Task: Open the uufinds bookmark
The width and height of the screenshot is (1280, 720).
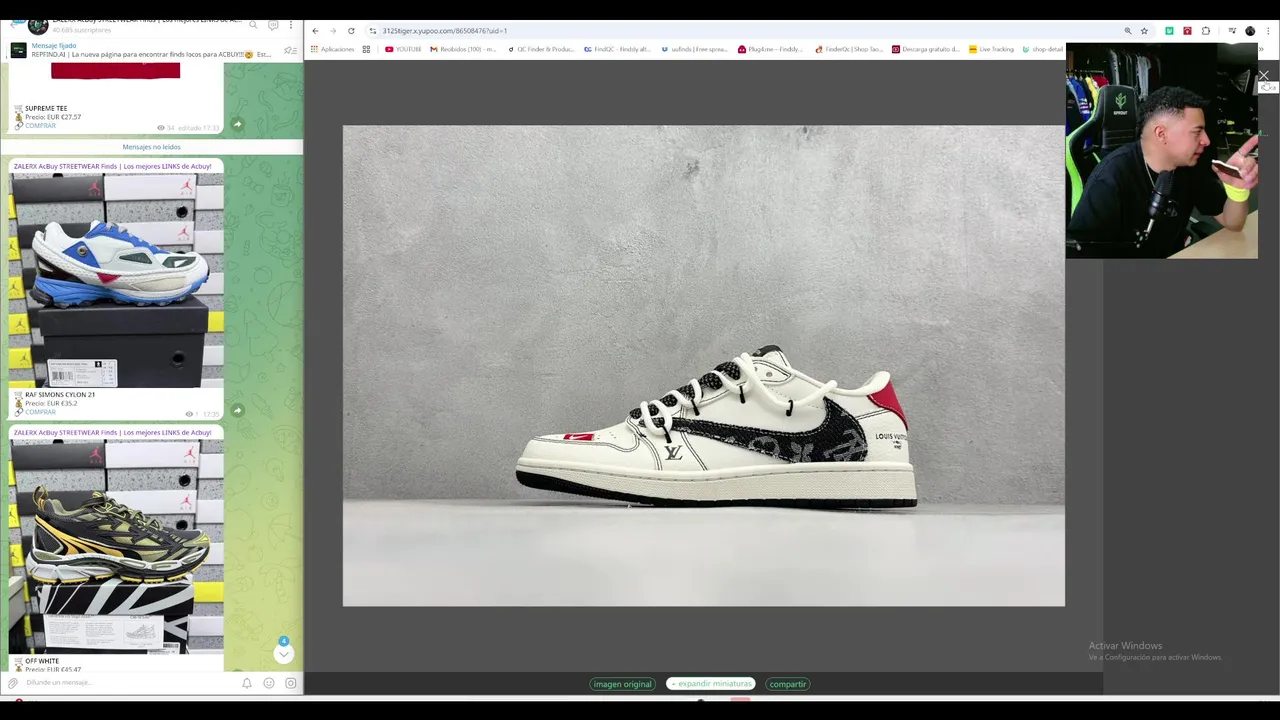Action: point(694,49)
